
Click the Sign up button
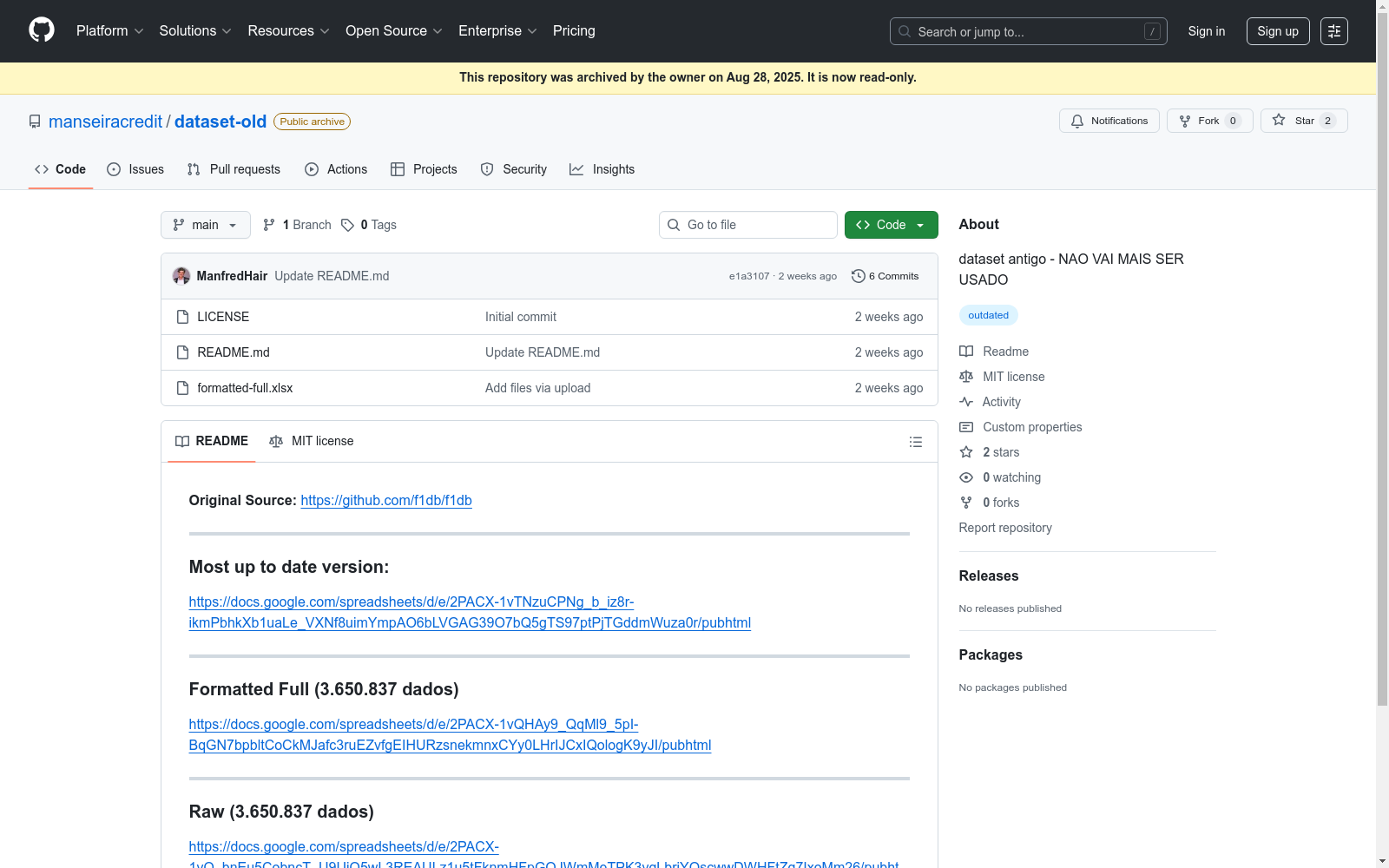1278,31
